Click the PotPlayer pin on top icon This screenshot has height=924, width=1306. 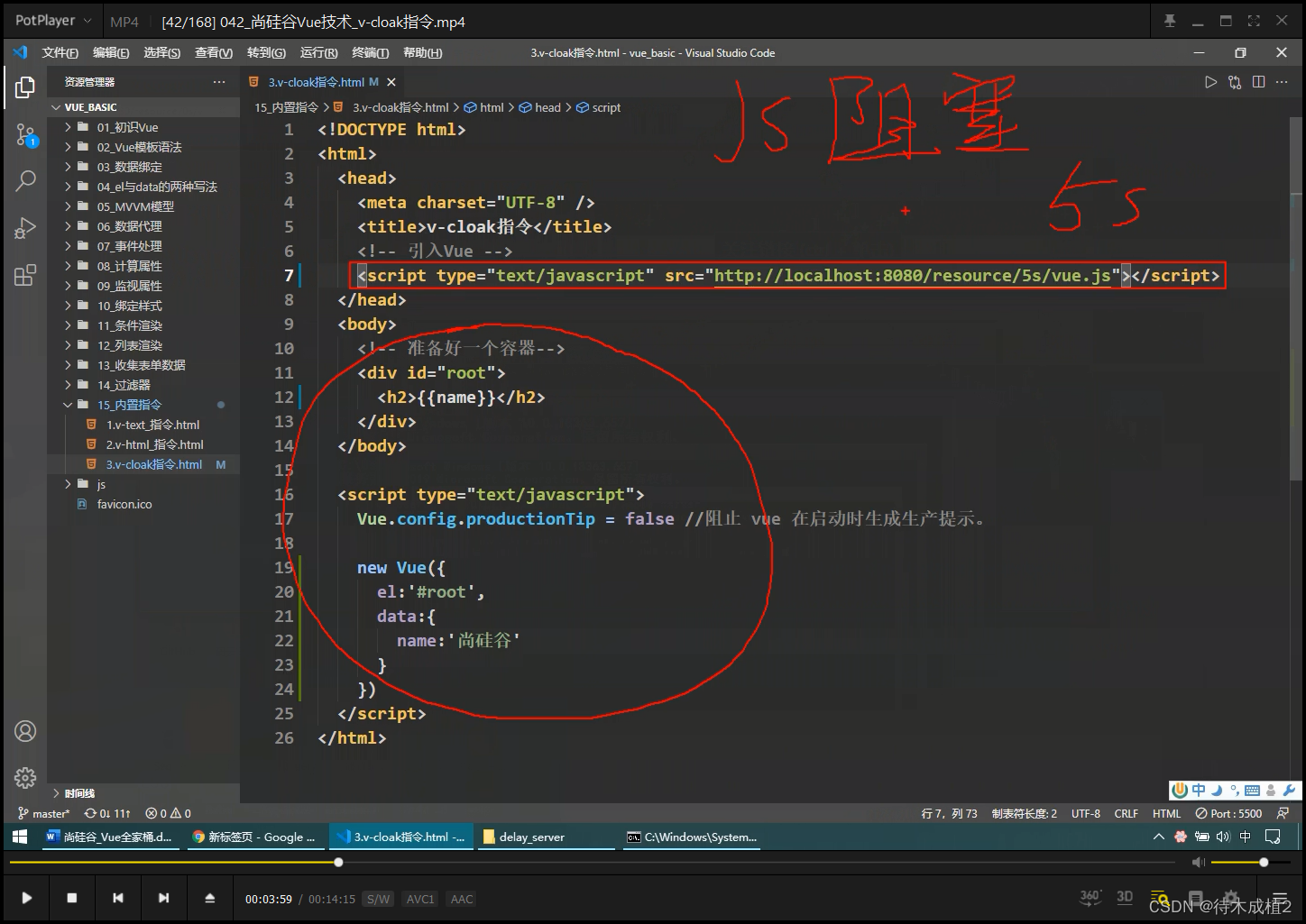pos(1170,21)
